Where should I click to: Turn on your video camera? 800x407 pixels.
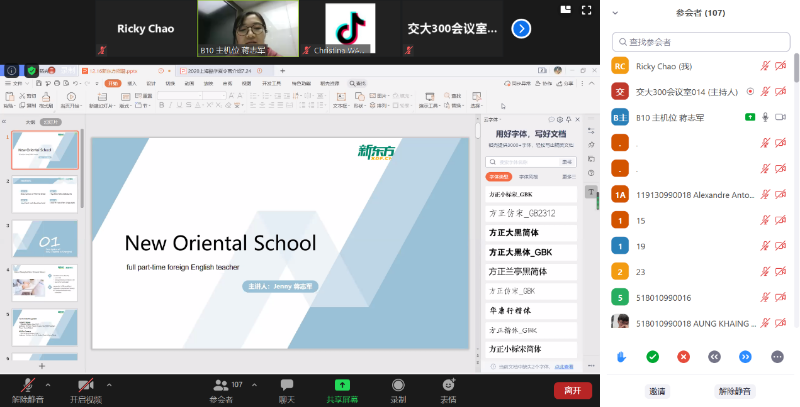tap(86, 391)
